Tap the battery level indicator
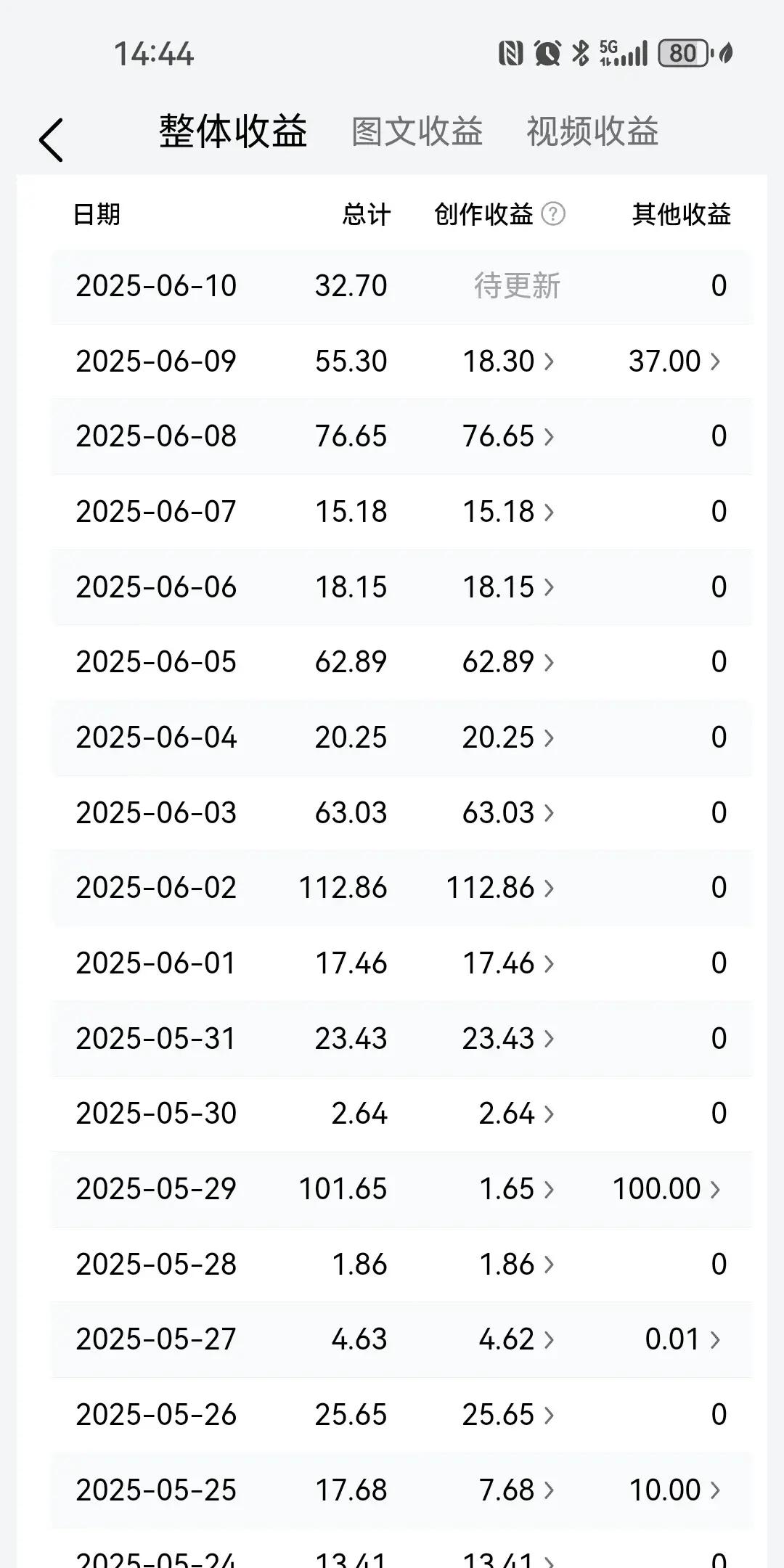784x1568 pixels. pos(683,54)
